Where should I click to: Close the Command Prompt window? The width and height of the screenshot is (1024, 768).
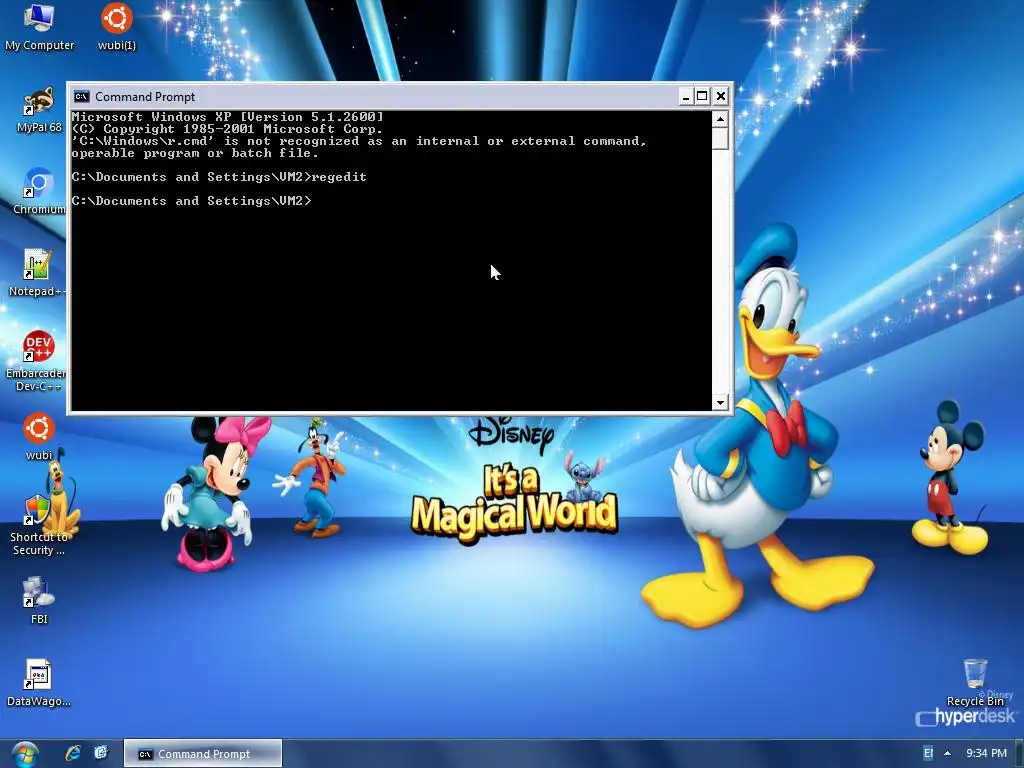point(720,97)
